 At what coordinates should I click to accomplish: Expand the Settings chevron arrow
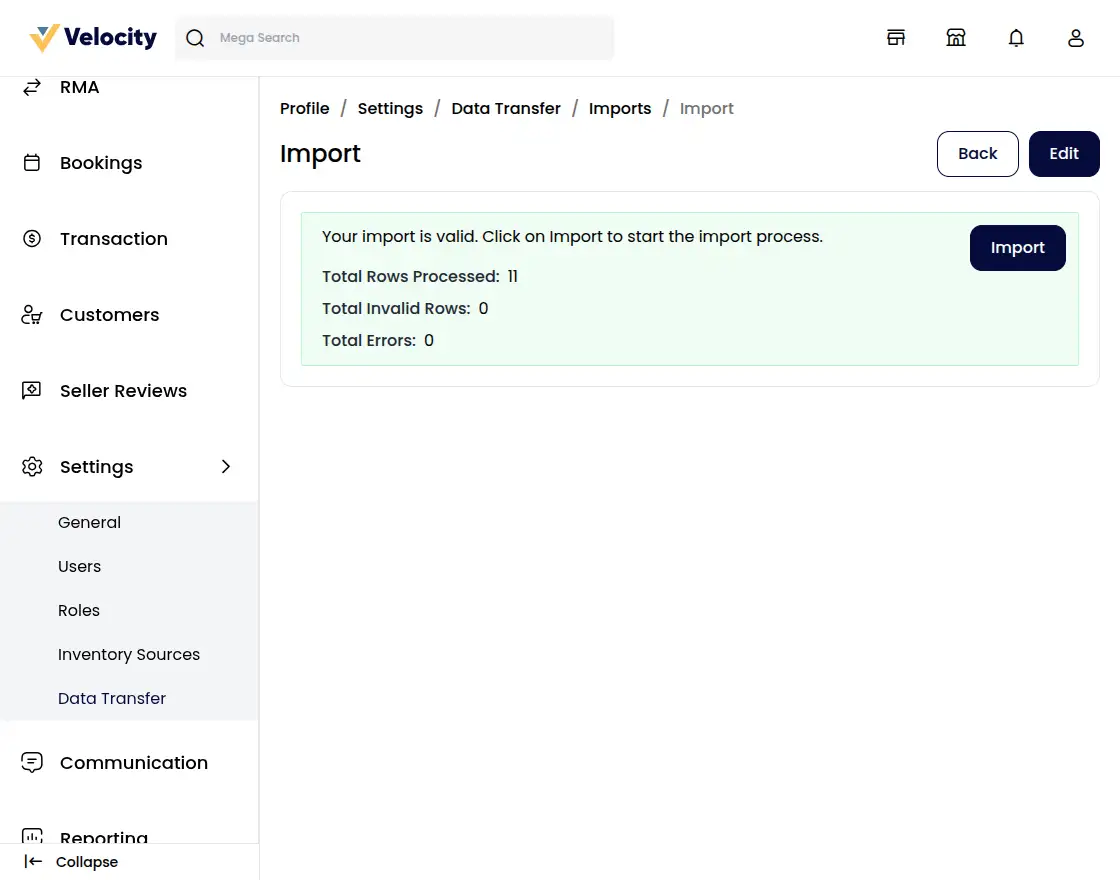[x=226, y=467]
